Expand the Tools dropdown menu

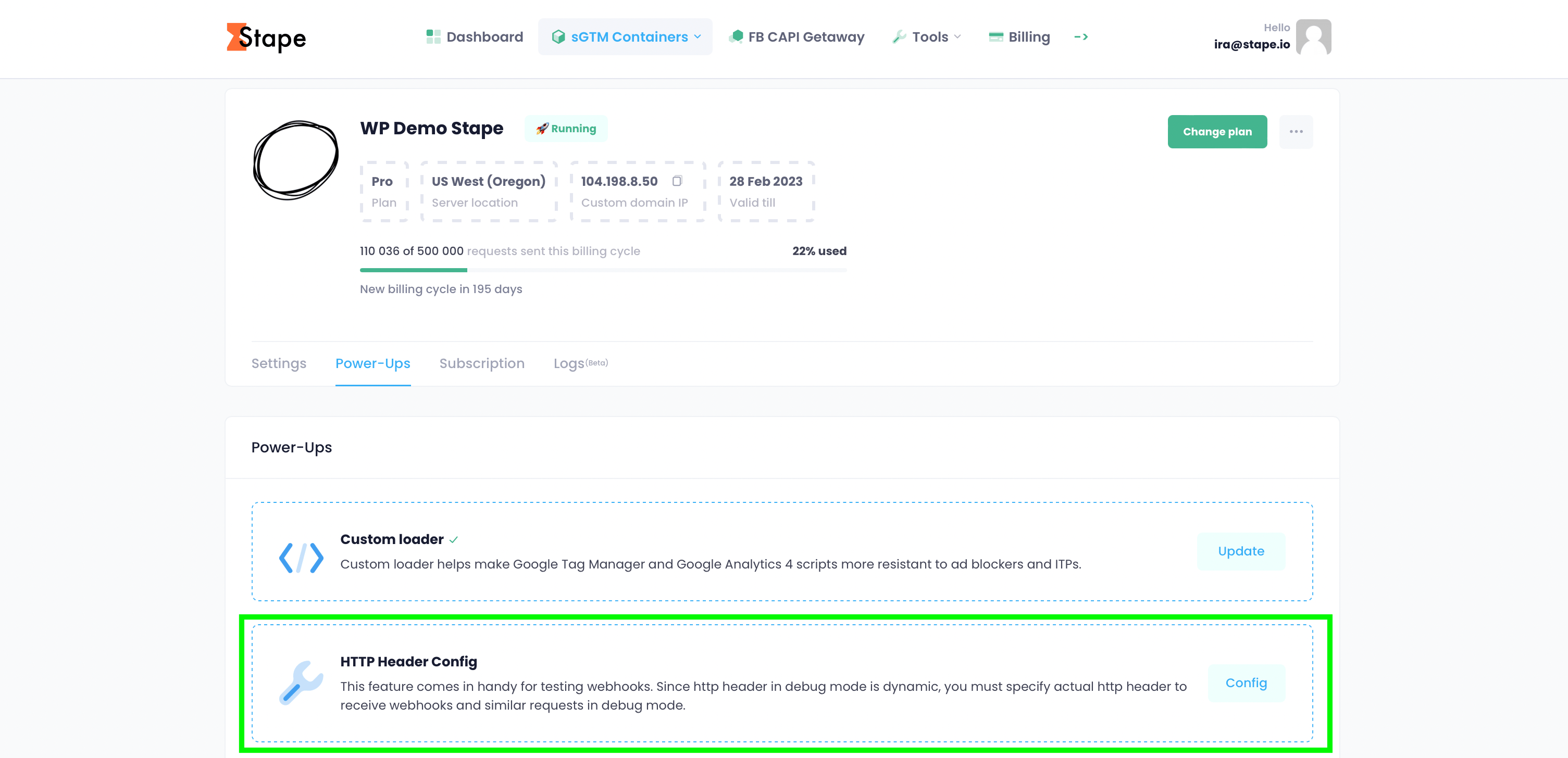click(926, 37)
